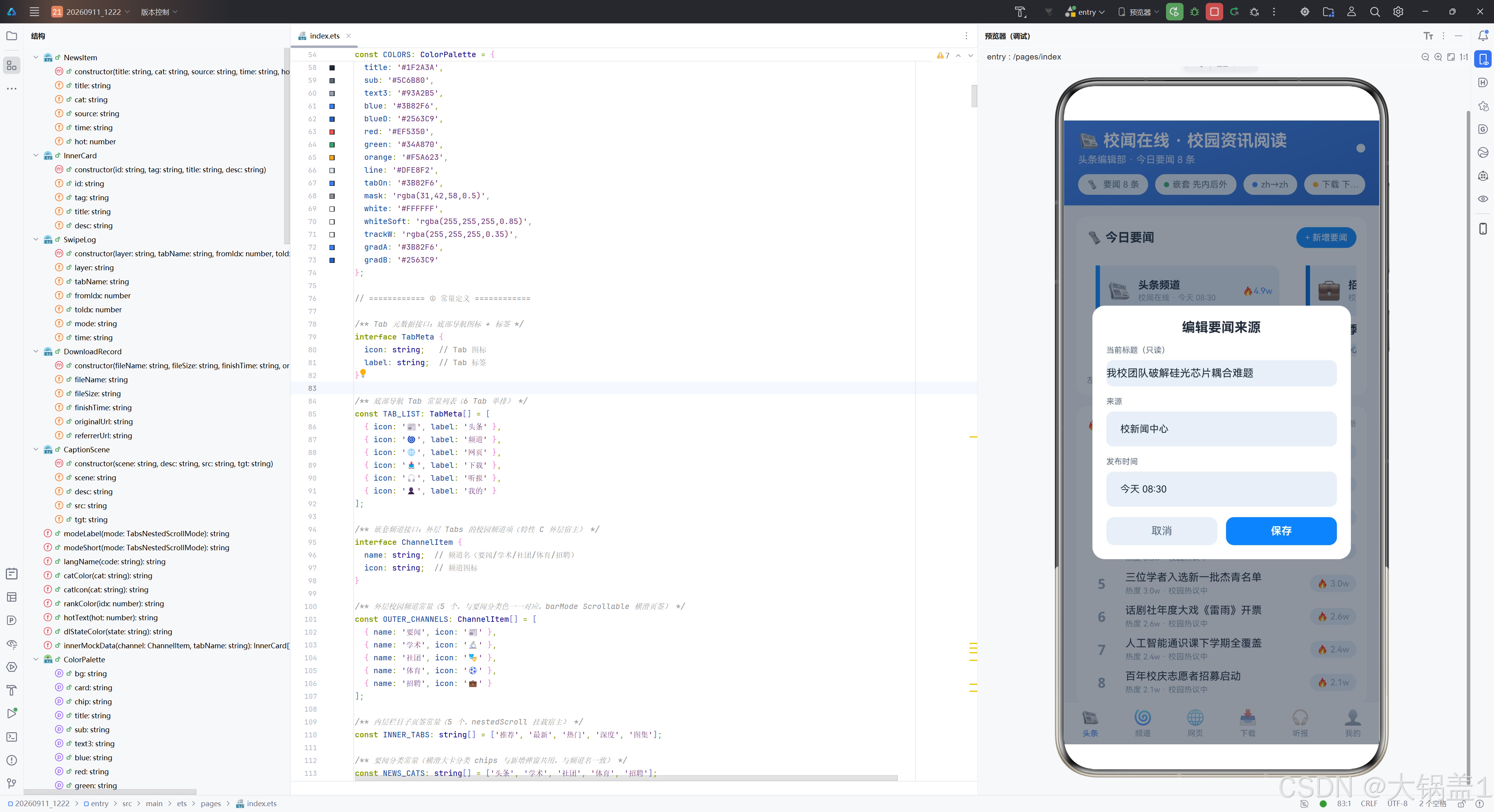
Task: Open the 预览器 device dropdown
Action: (x=1138, y=12)
